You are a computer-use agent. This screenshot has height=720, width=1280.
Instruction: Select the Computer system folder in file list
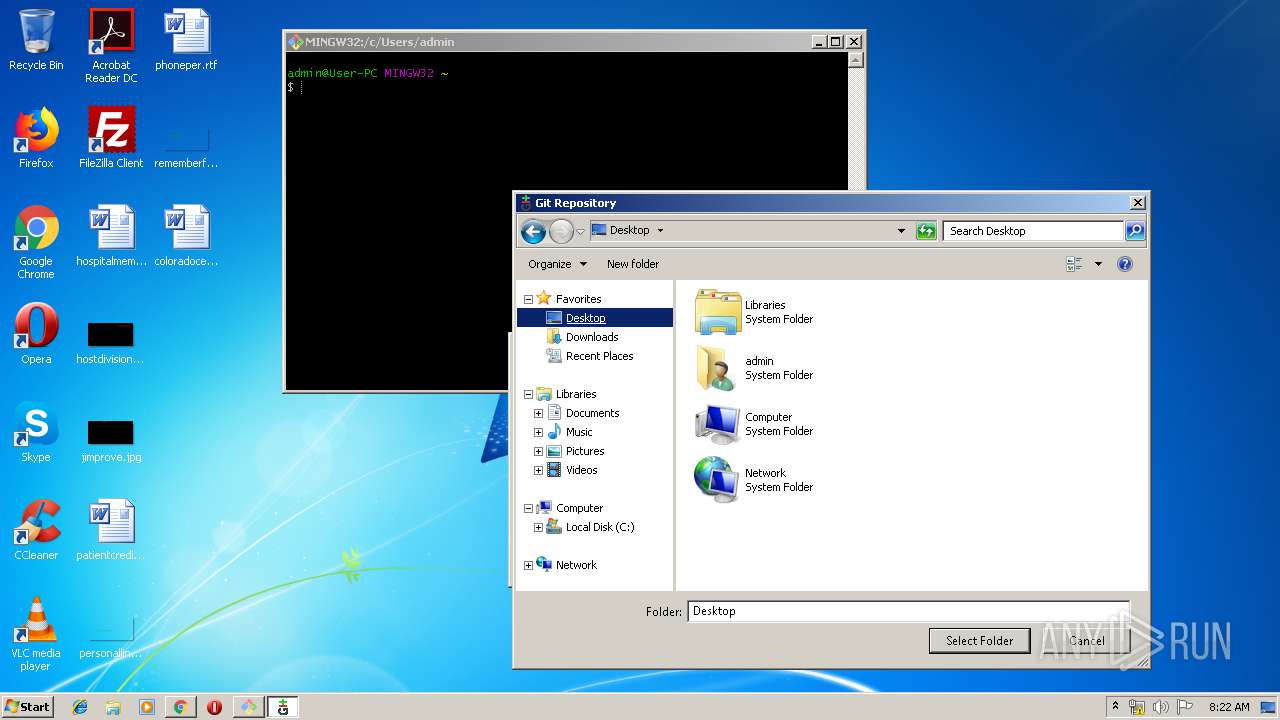click(755, 424)
